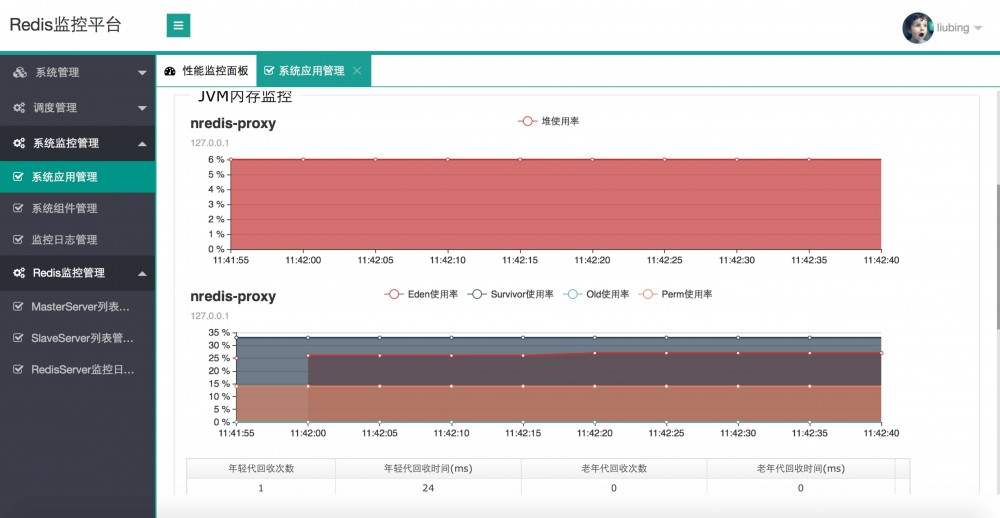Click check icon beside SlaveServer列表管

(x=18, y=338)
